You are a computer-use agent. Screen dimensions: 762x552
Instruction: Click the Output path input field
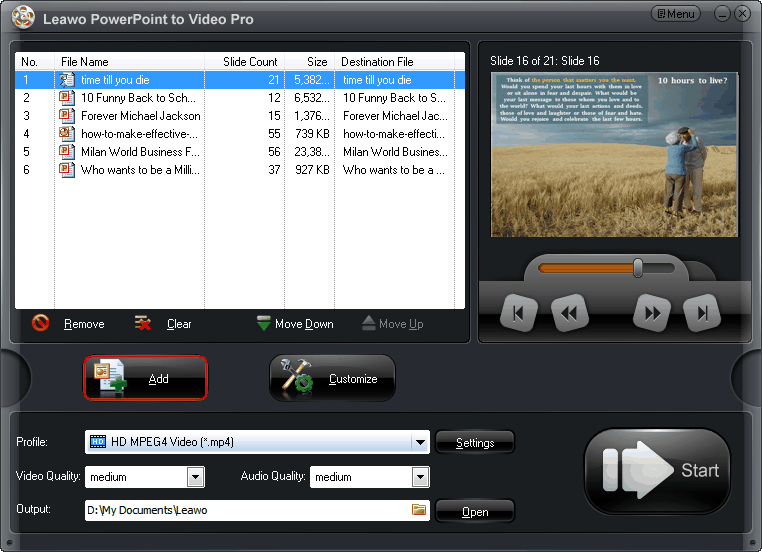pyautogui.click(x=257, y=510)
